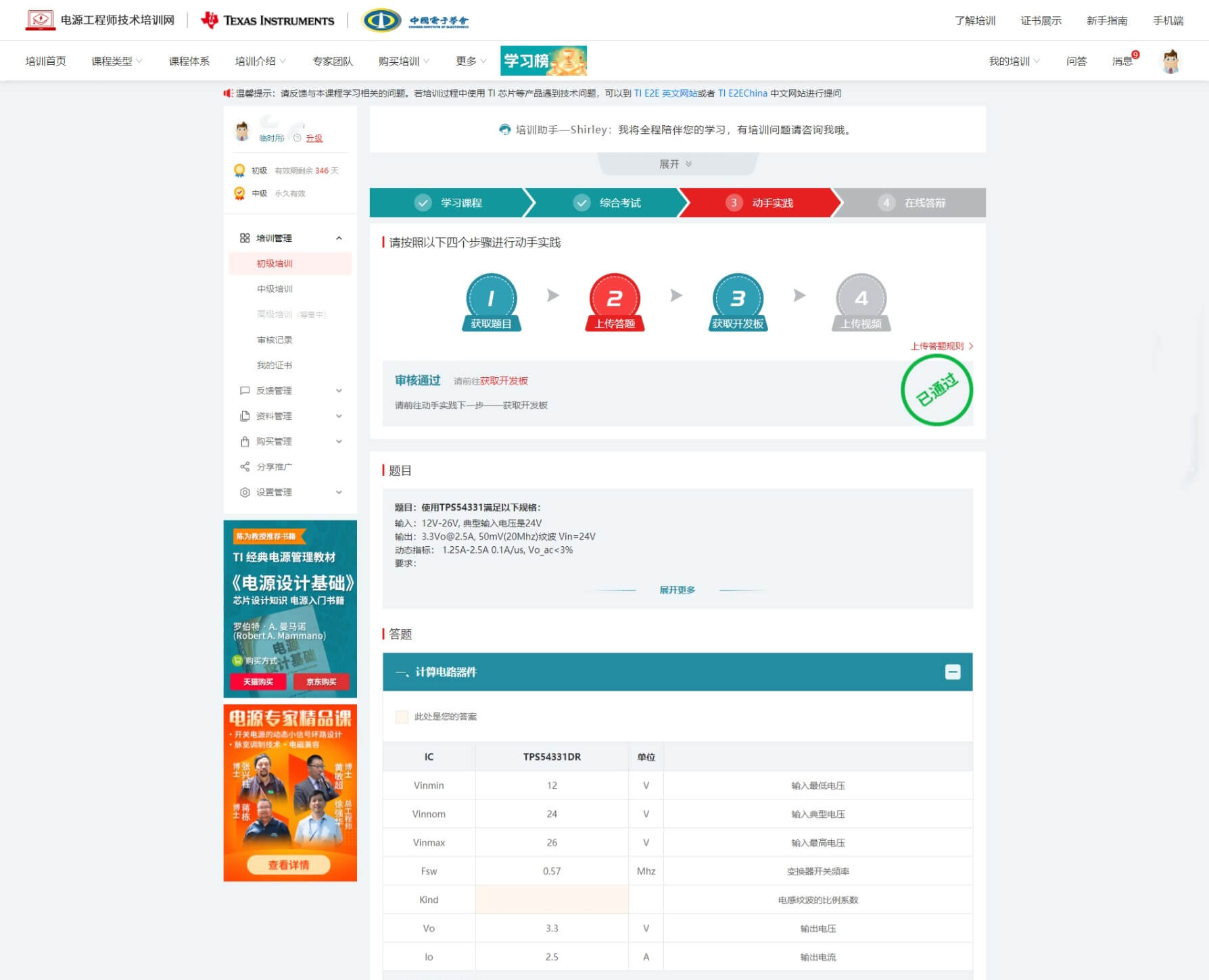Click the 京东购买 button on book ad
The height and width of the screenshot is (980, 1209).
(x=321, y=681)
